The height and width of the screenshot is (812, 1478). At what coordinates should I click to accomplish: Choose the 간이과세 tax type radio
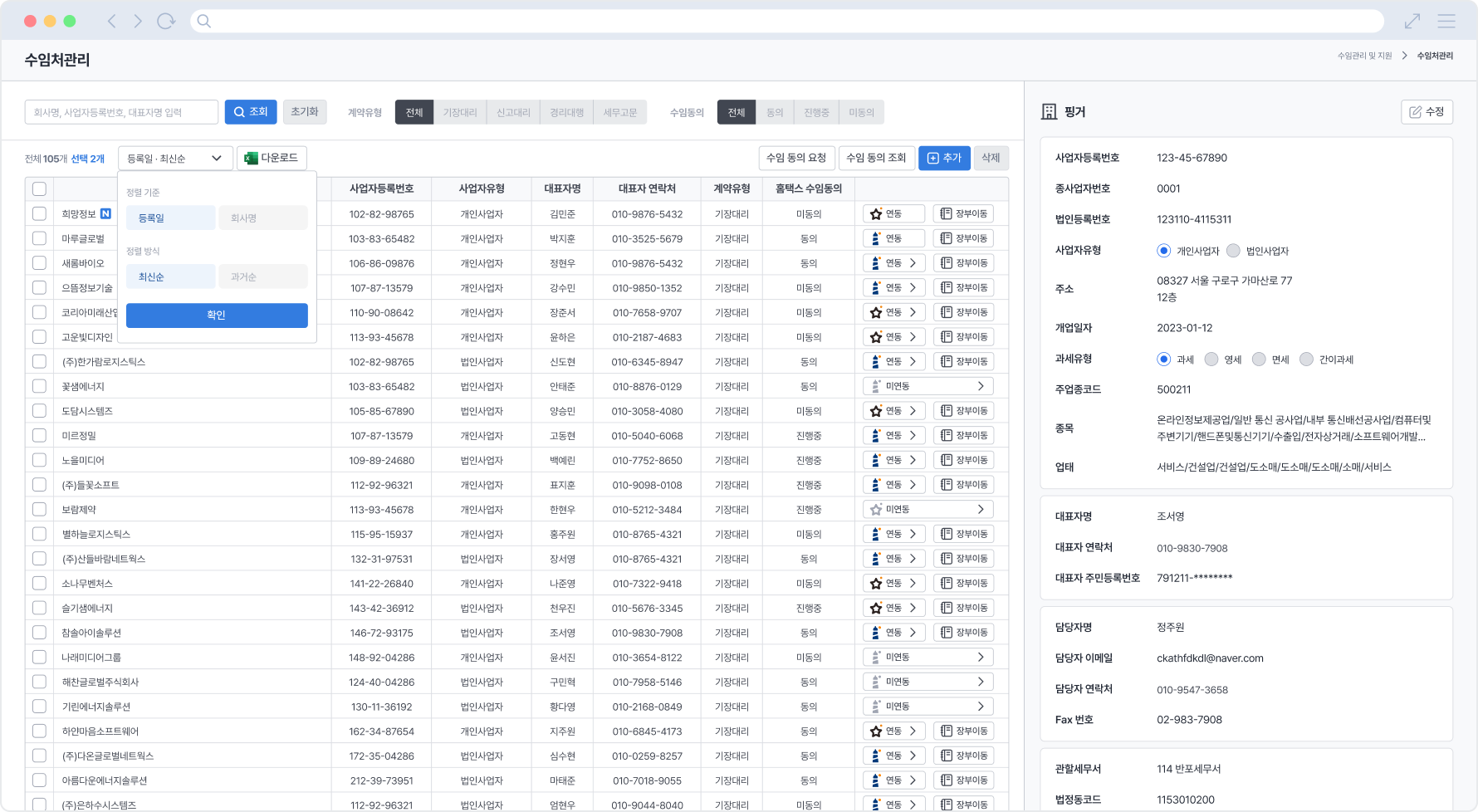point(1306,360)
